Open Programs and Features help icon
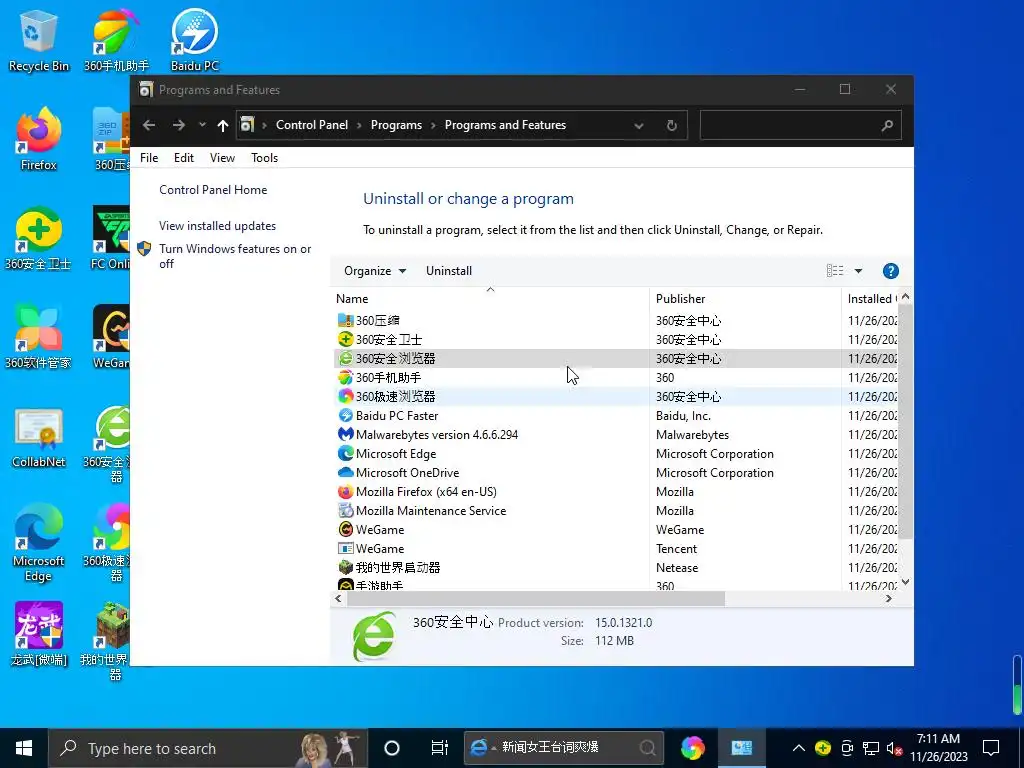This screenshot has width=1024, height=768. [890, 271]
